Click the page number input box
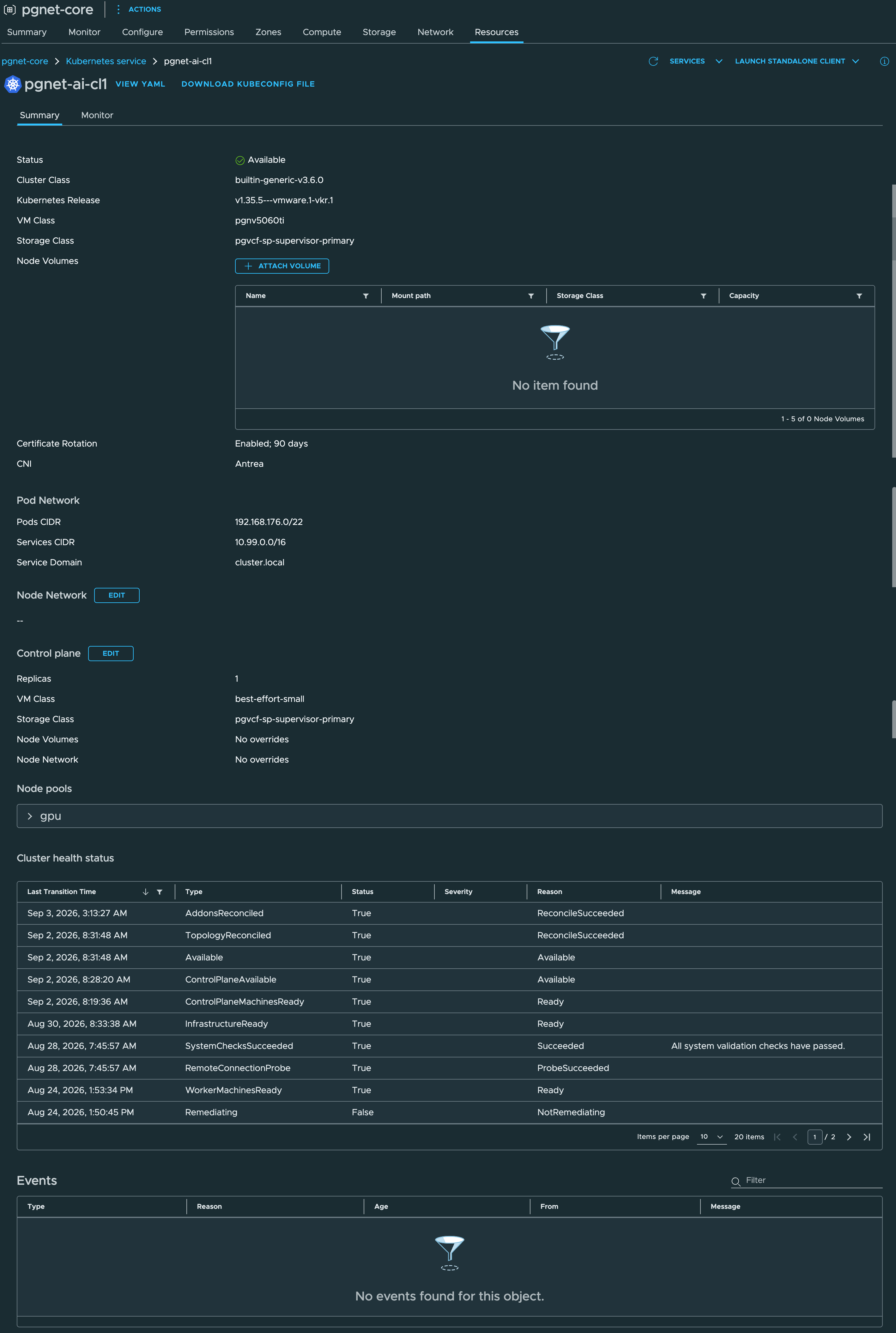This screenshot has width=896, height=1333. point(815,1137)
